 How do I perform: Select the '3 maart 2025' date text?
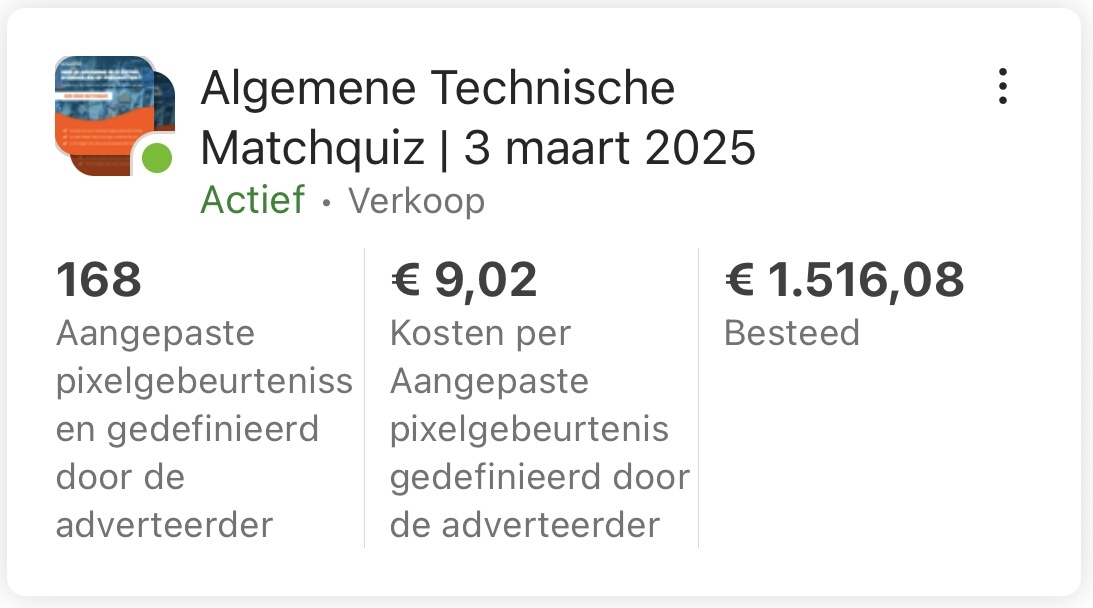(610, 149)
